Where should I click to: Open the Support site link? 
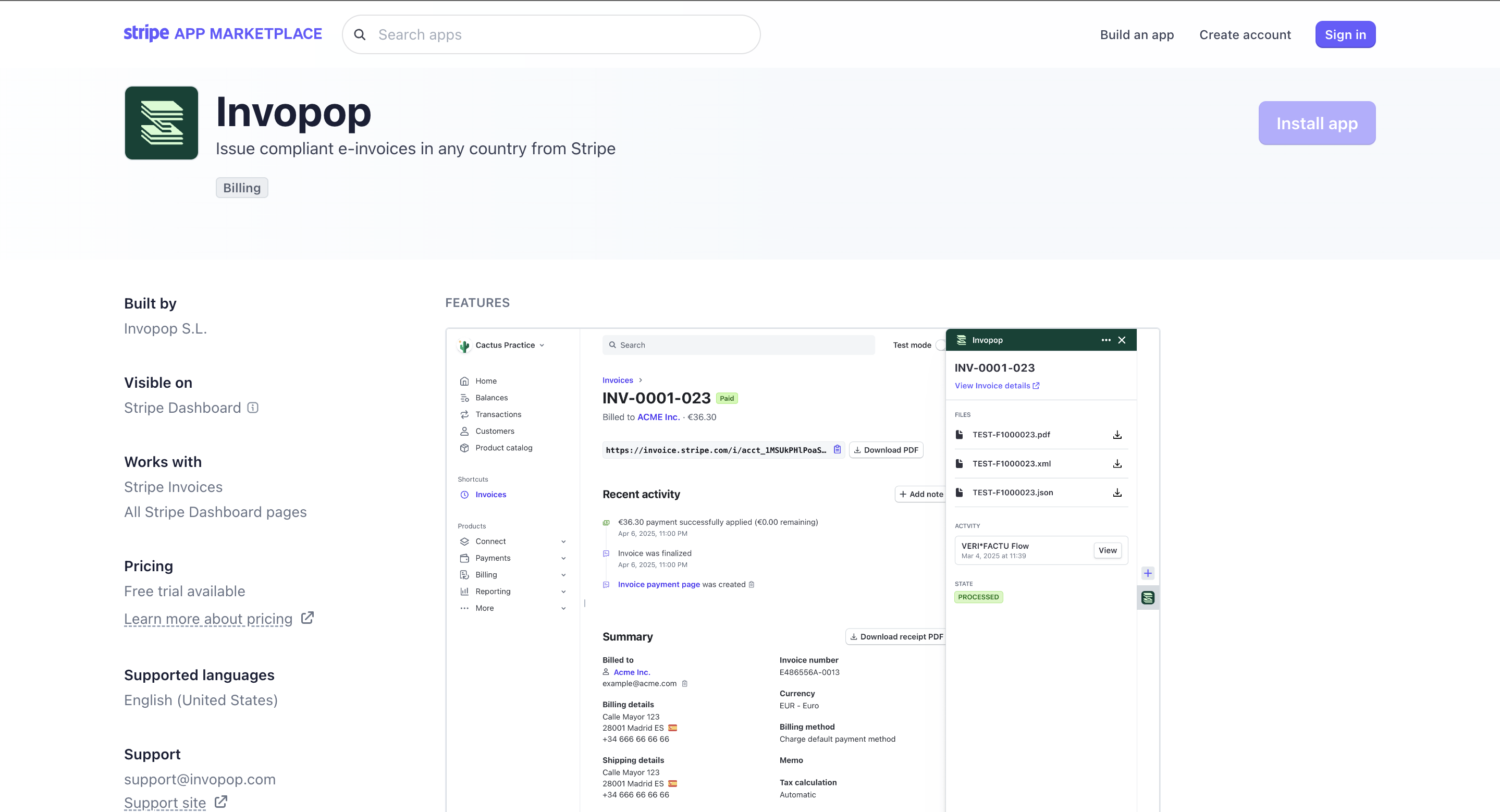[x=165, y=802]
